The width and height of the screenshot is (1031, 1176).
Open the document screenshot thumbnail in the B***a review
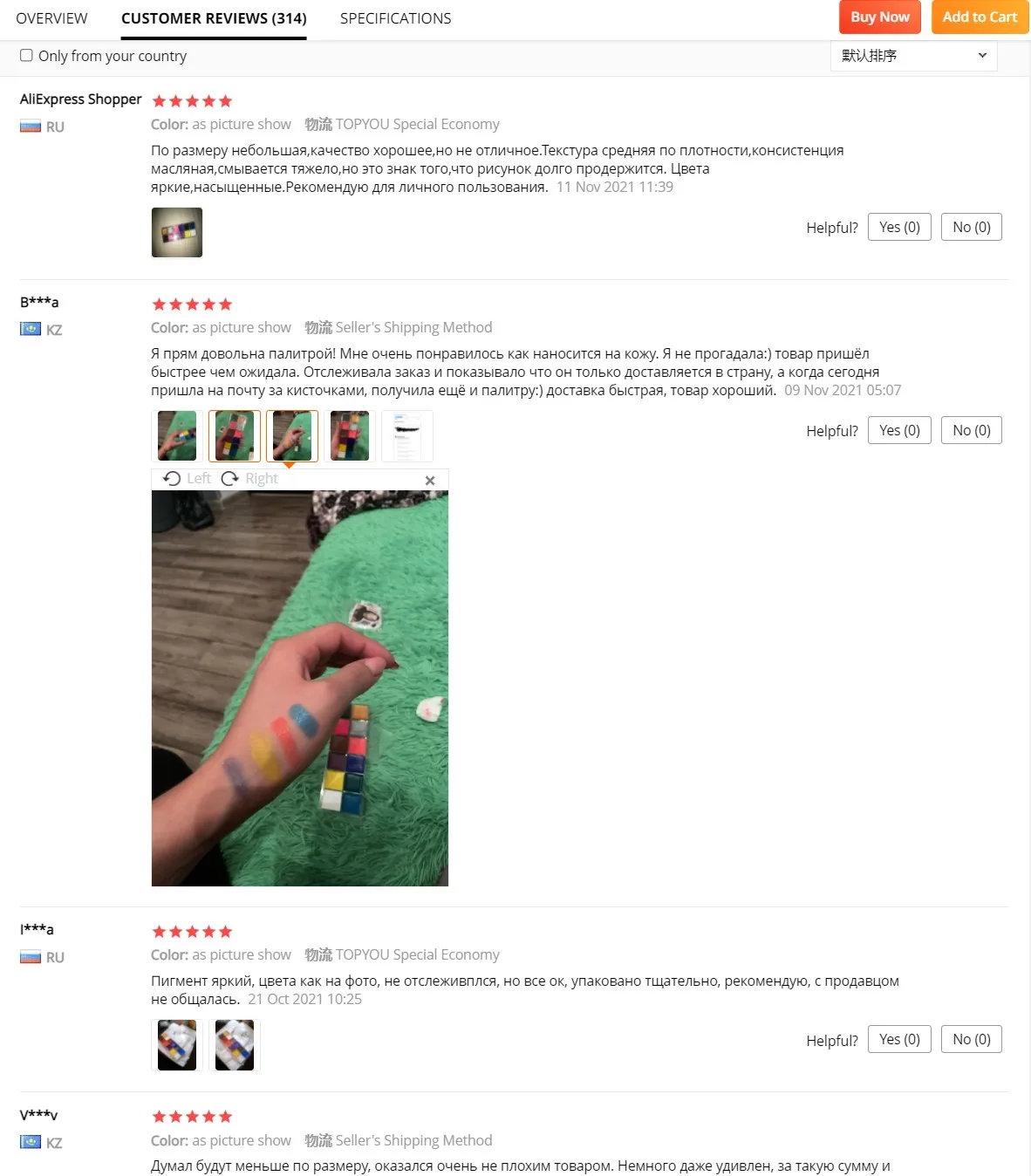click(x=407, y=435)
